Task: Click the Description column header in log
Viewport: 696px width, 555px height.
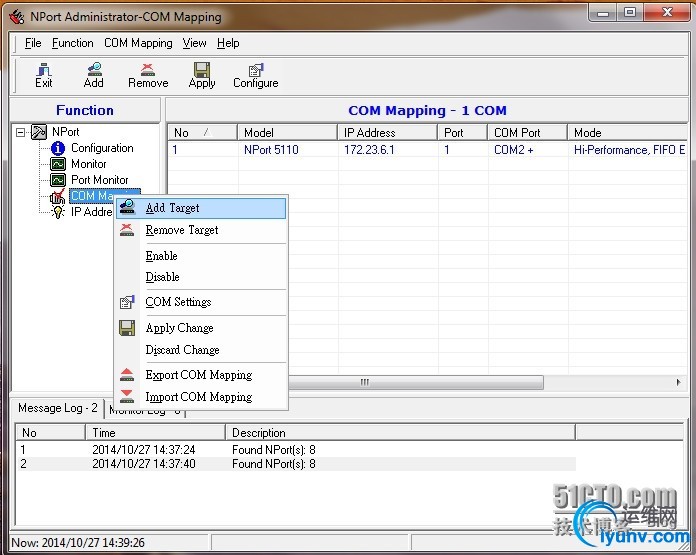Action: pos(400,432)
